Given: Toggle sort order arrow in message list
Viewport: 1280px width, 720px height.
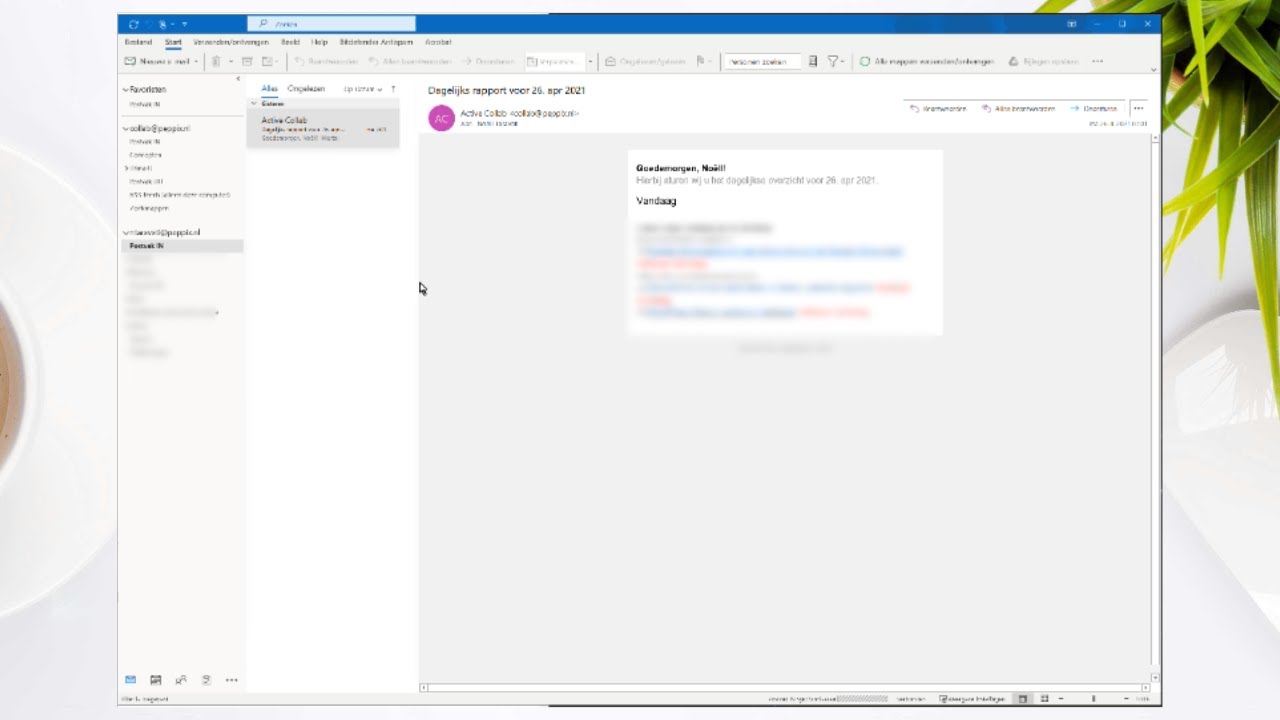Looking at the screenshot, I should click(x=393, y=89).
